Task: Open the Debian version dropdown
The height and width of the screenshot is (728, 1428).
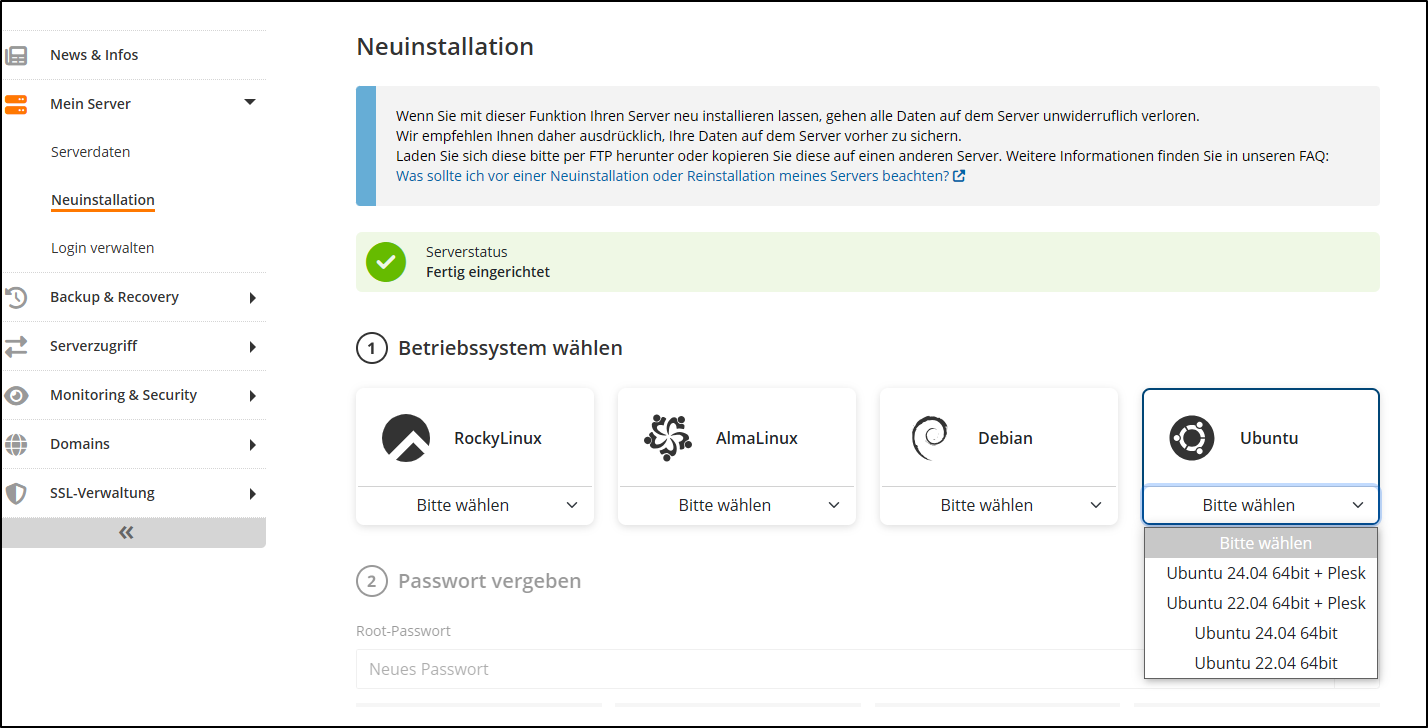Action: (x=998, y=505)
